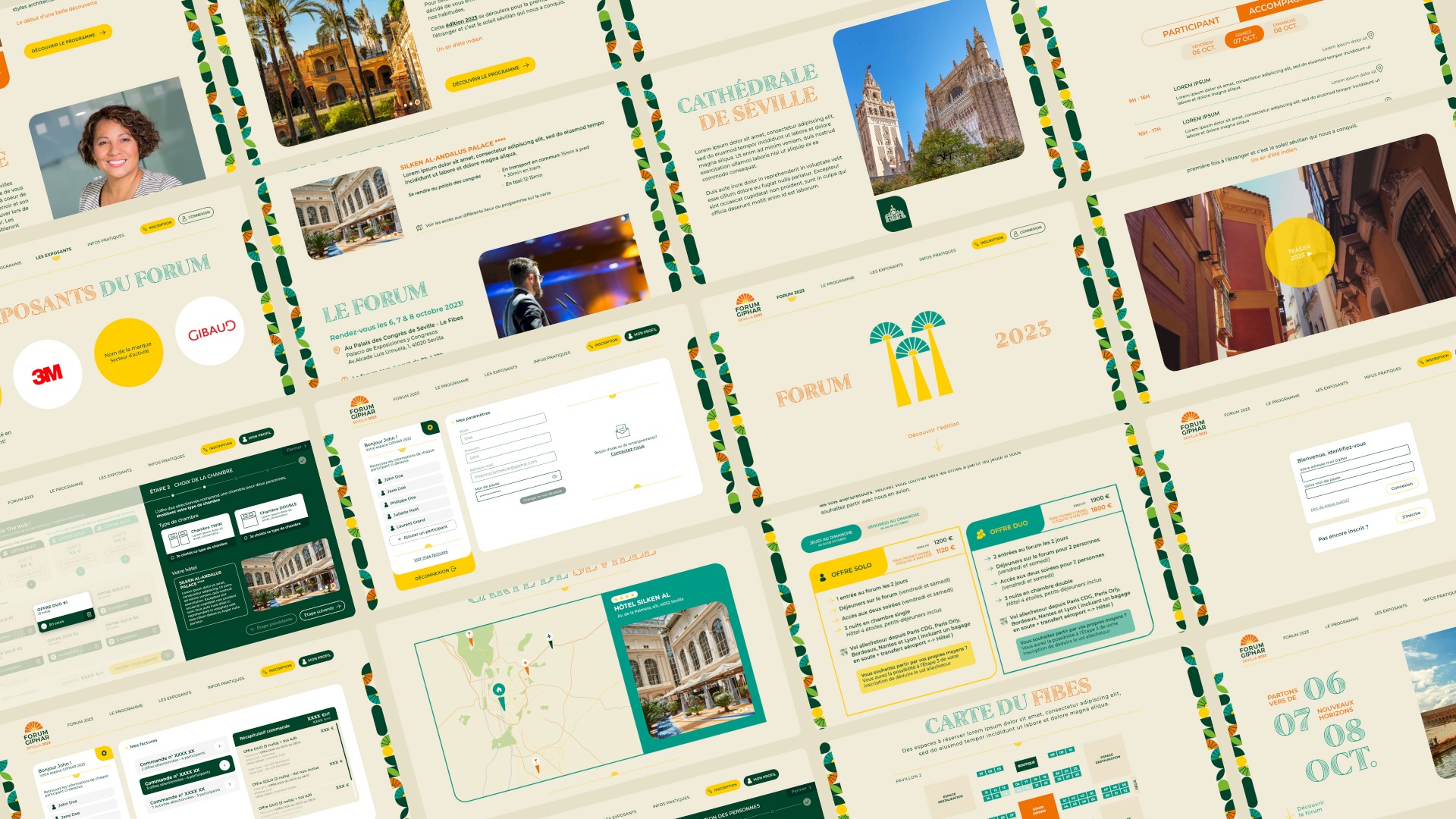Click the Forum Giphar logo on the 2023 home page
Viewport: 1456px width, 819px height.
click(x=748, y=307)
